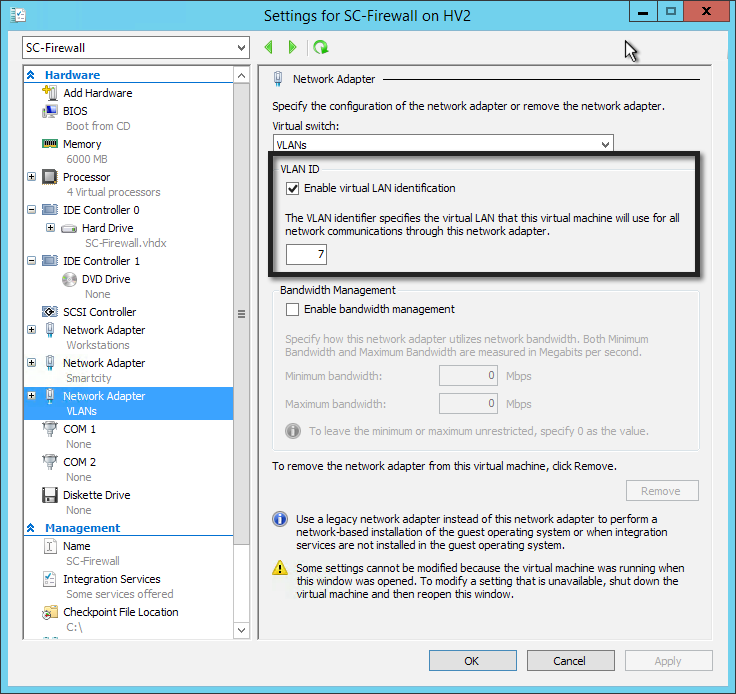The width and height of the screenshot is (736, 694).
Task: Click the blue info icon beside legacy adapter note
Action: tap(280, 519)
